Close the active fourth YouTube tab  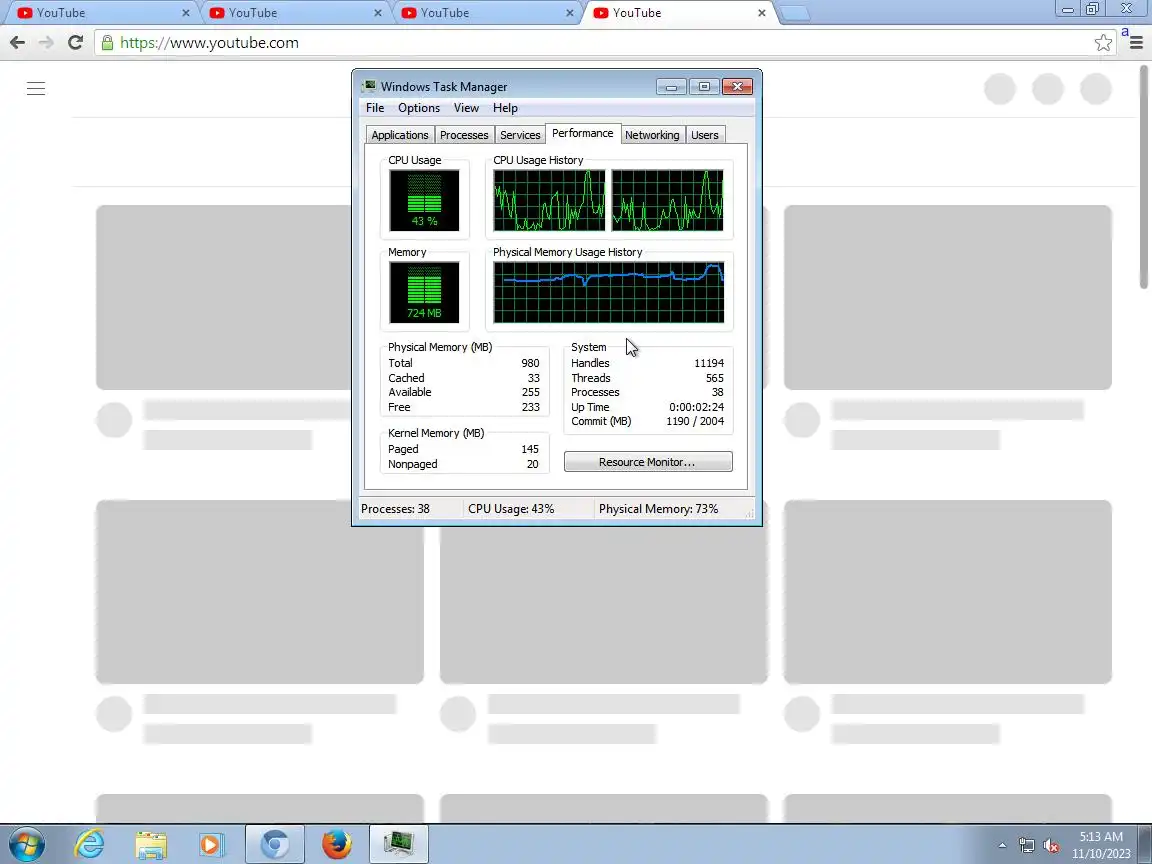(x=762, y=13)
